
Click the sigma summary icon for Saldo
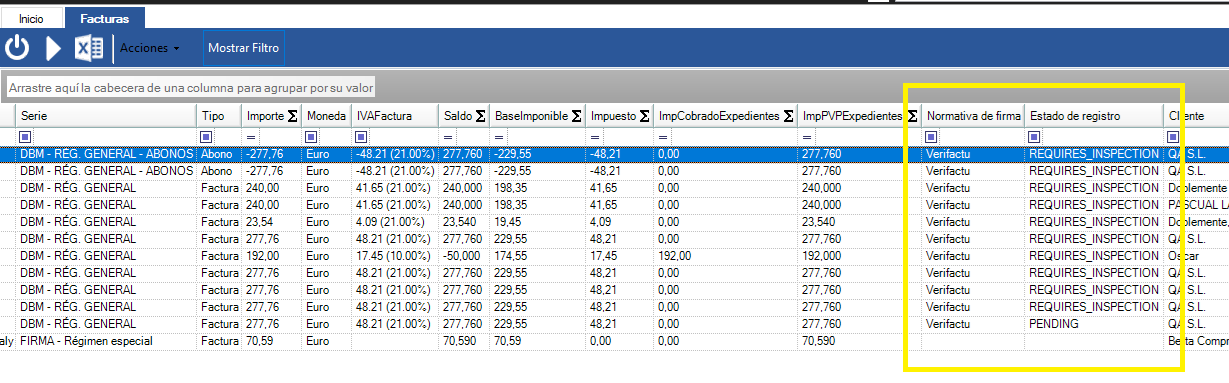[x=481, y=117]
